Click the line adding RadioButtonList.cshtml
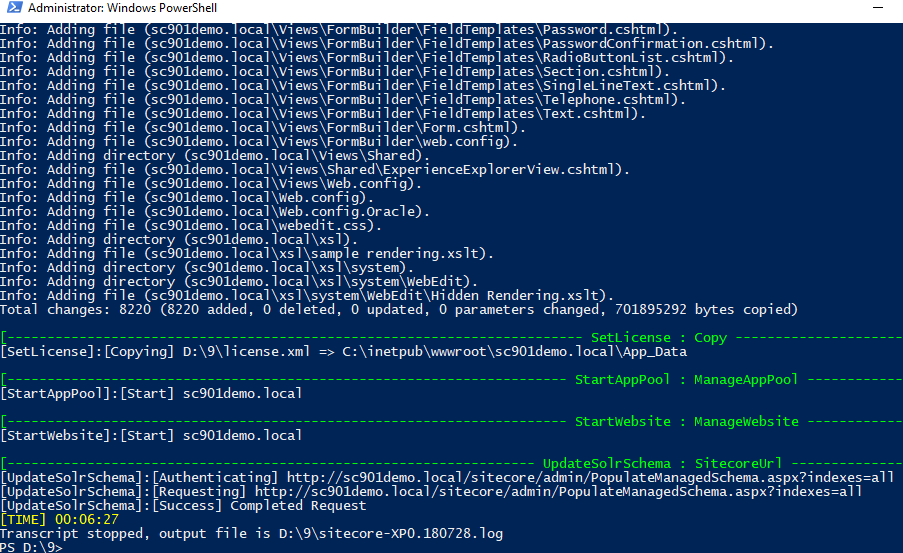The height and width of the screenshot is (553, 903). click(x=367, y=58)
